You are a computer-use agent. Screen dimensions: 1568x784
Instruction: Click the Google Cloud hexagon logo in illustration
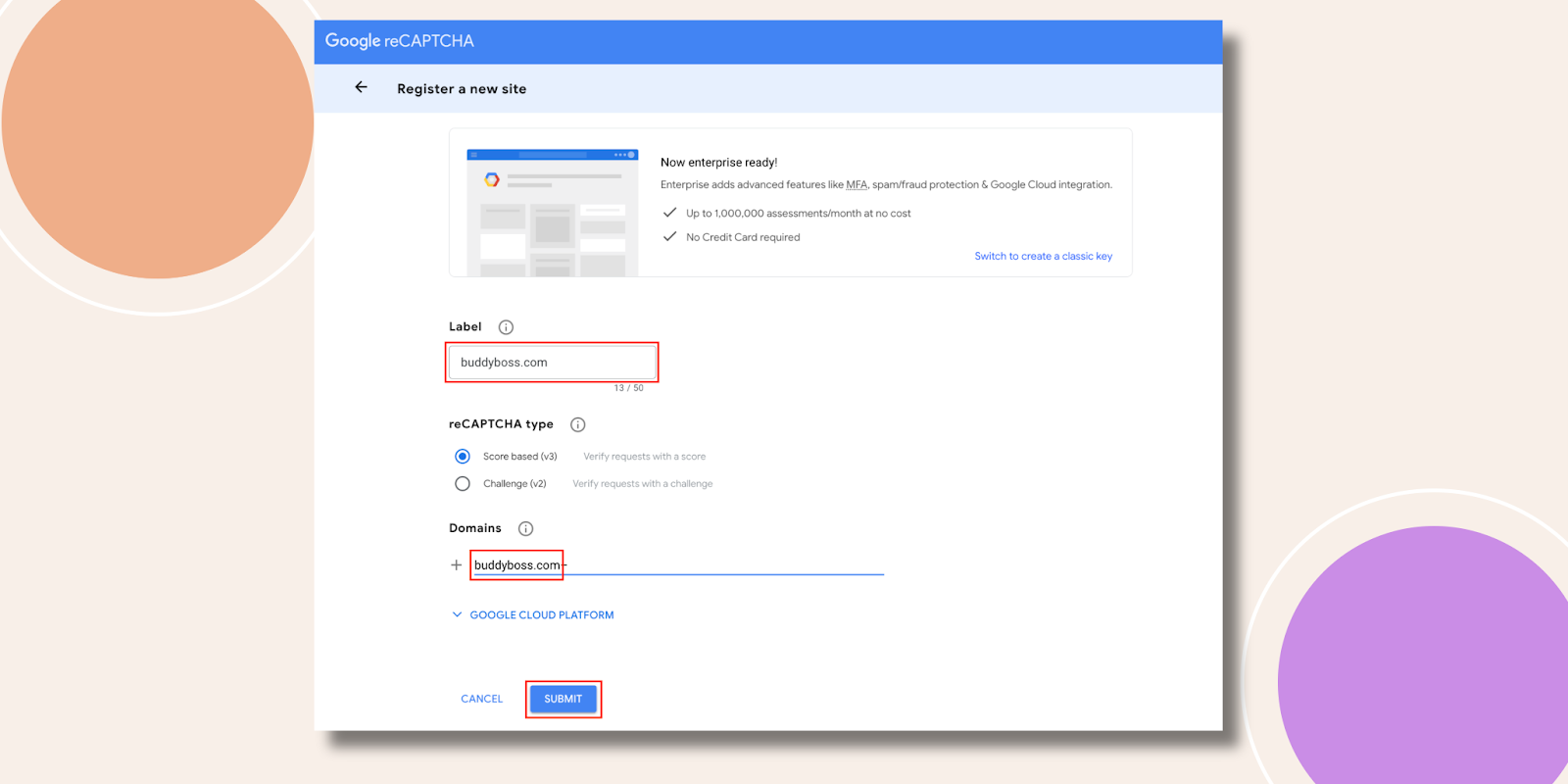pos(492,179)
